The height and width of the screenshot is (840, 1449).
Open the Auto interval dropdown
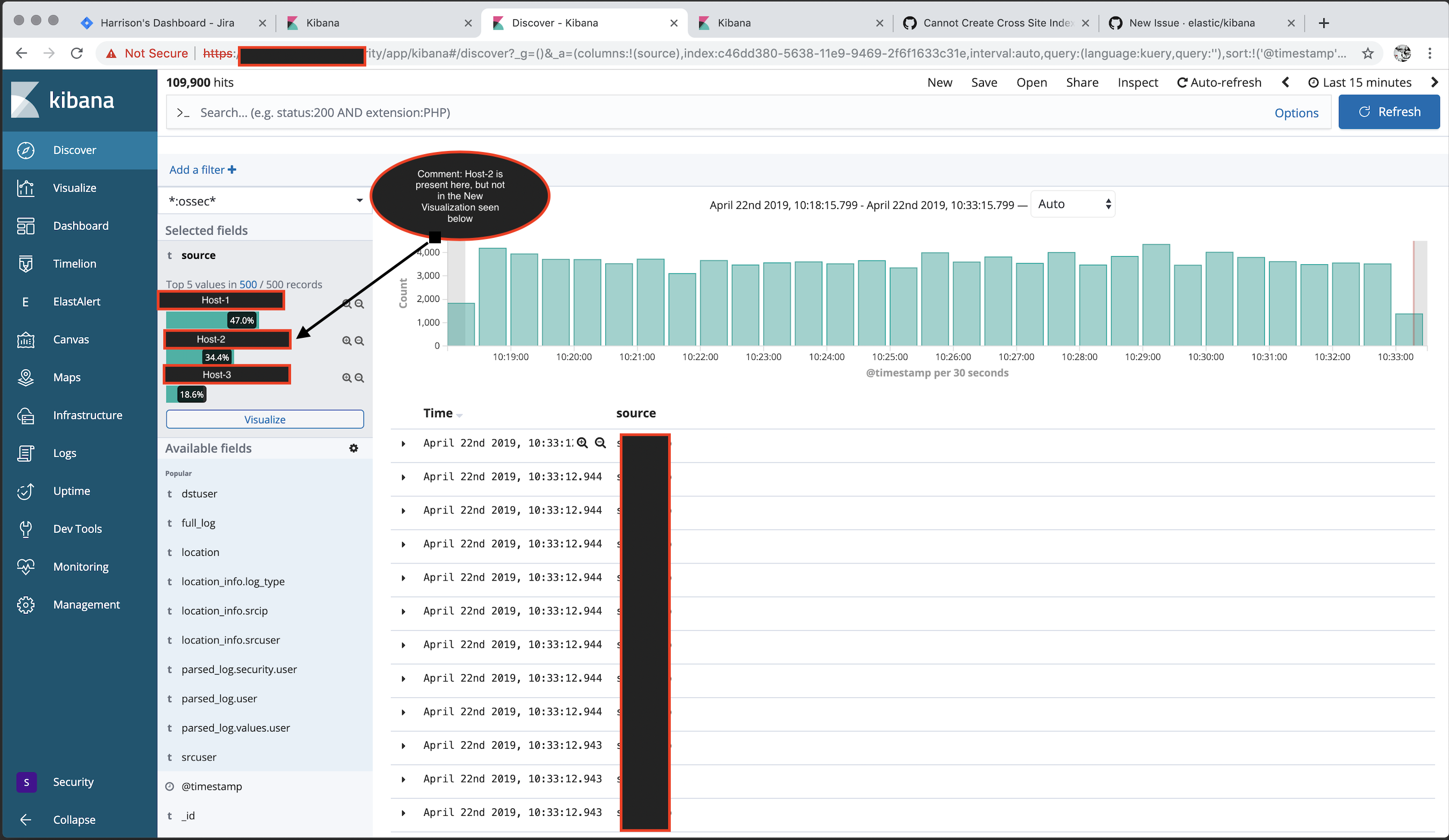pos(1073,204)
